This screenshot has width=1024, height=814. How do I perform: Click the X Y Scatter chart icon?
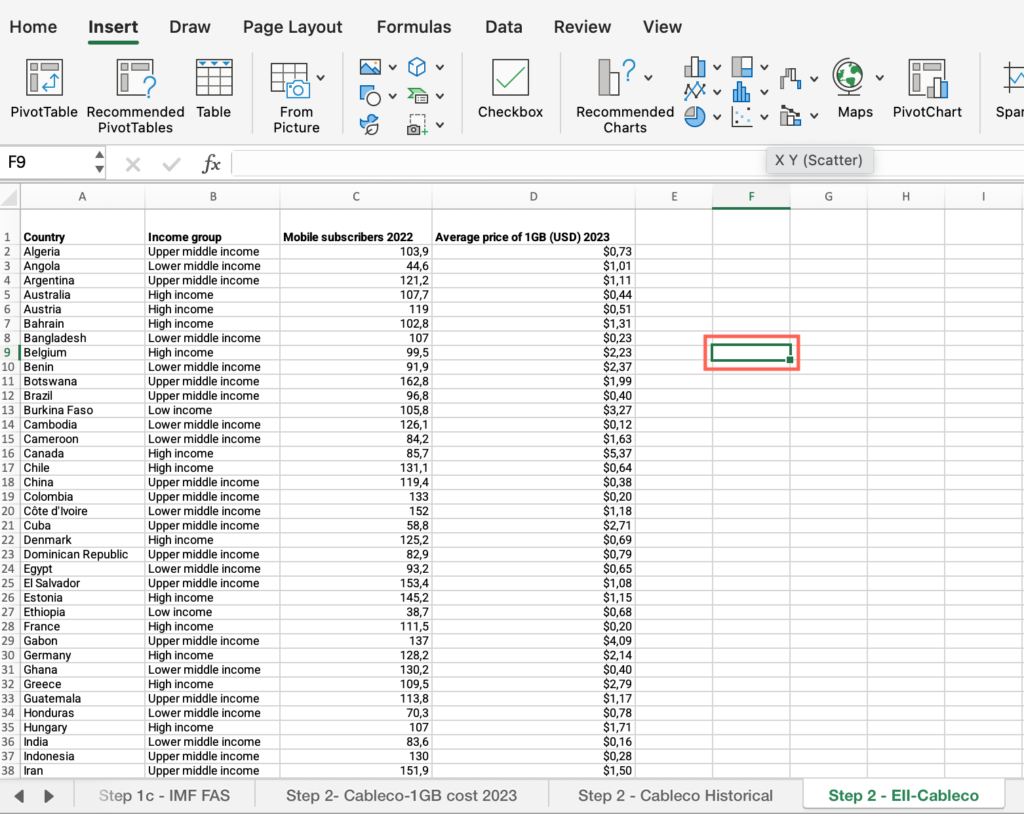[742, 117]
